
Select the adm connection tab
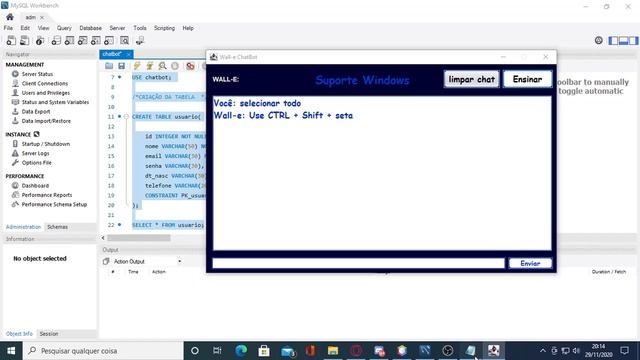(x=31, y=17)
